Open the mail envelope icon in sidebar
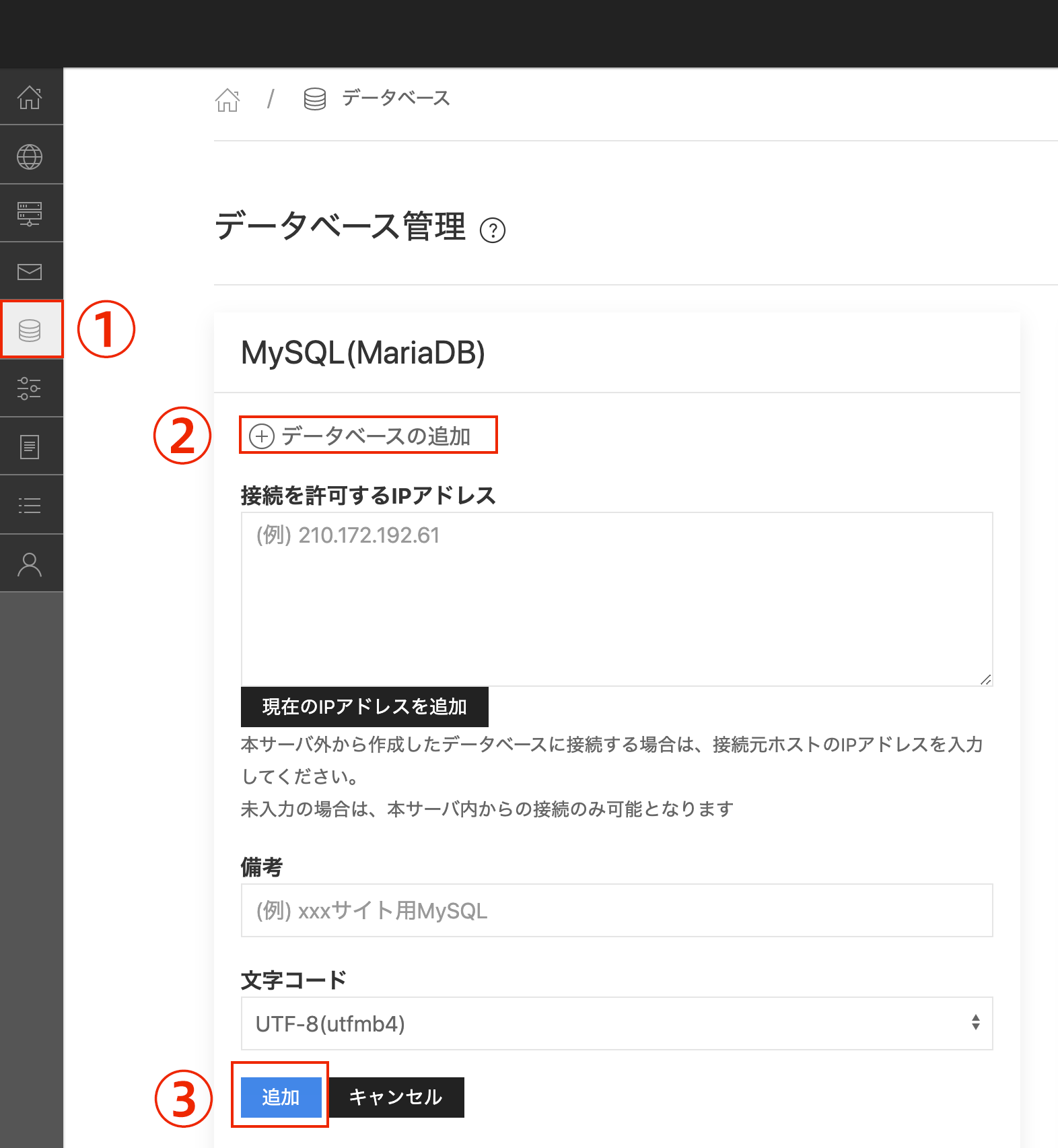The width and height of the screenshot is (1058, 1148). [x=30, y=272]
